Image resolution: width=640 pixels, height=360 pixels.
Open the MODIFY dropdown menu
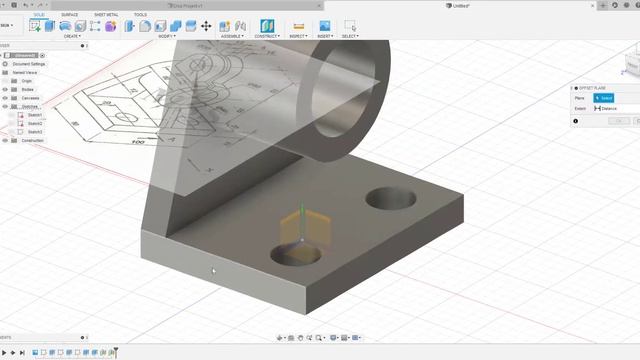coord(167,36)
